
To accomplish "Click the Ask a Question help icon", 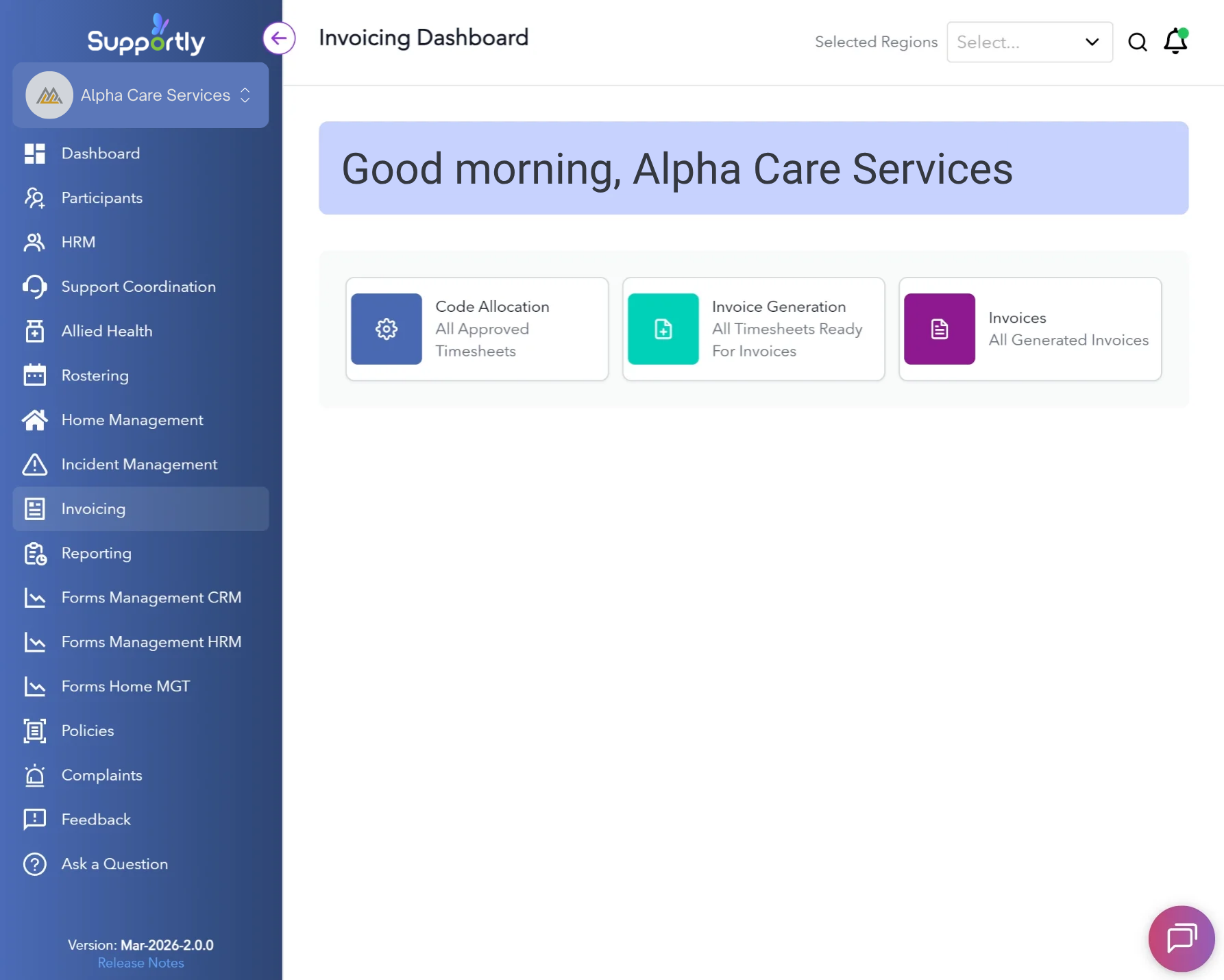I will [35, 864].
